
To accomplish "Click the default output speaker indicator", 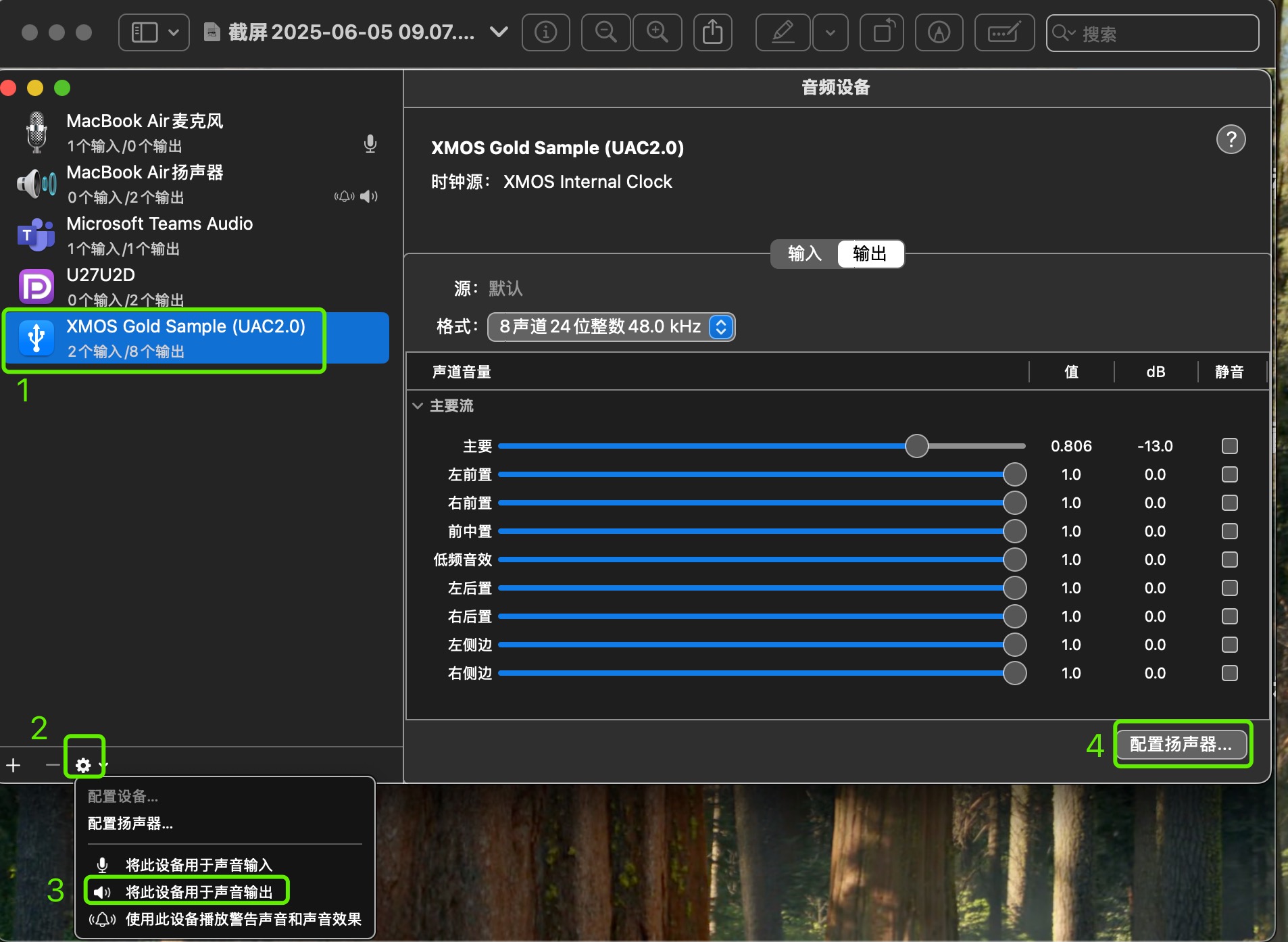I will tap(369, 197).
